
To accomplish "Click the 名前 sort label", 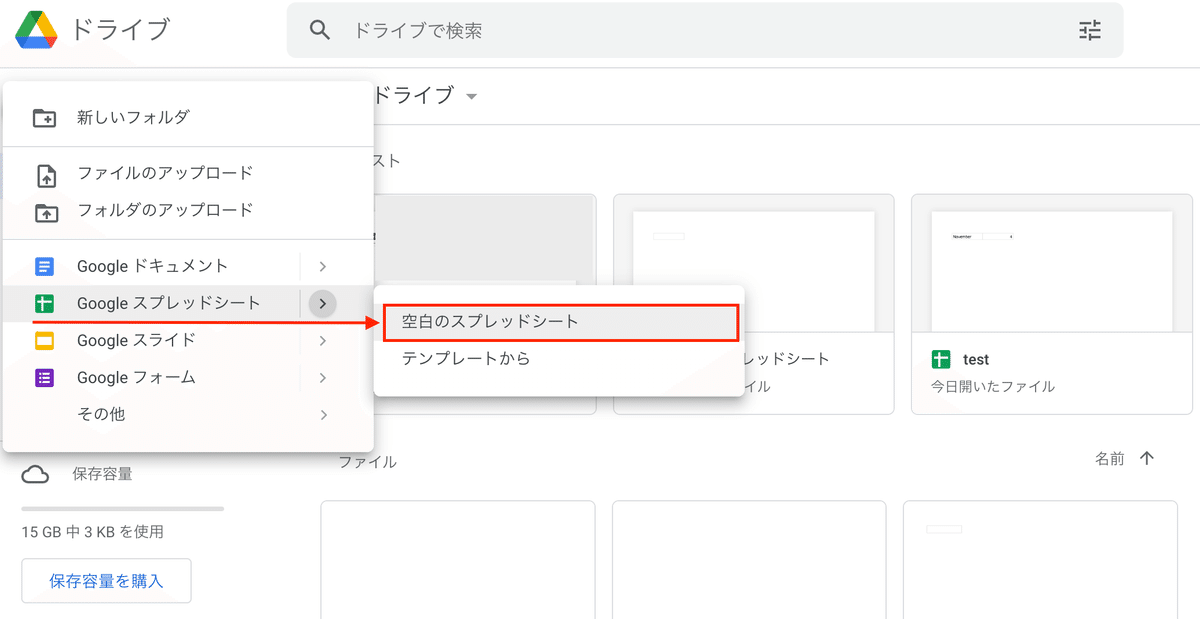I will coord(1109,458).
